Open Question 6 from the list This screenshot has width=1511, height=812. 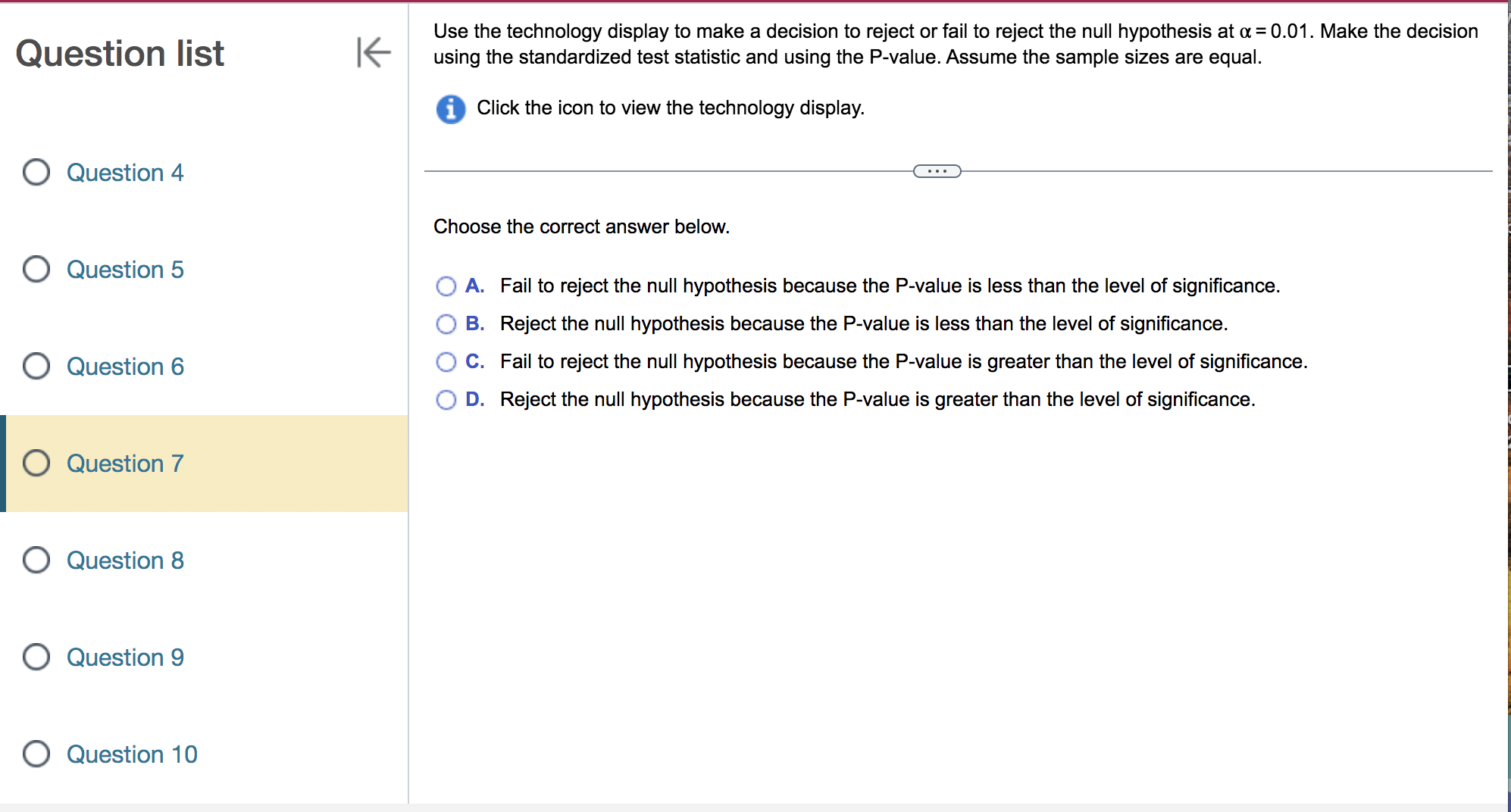pyautogui.click(x=125, y=366)
